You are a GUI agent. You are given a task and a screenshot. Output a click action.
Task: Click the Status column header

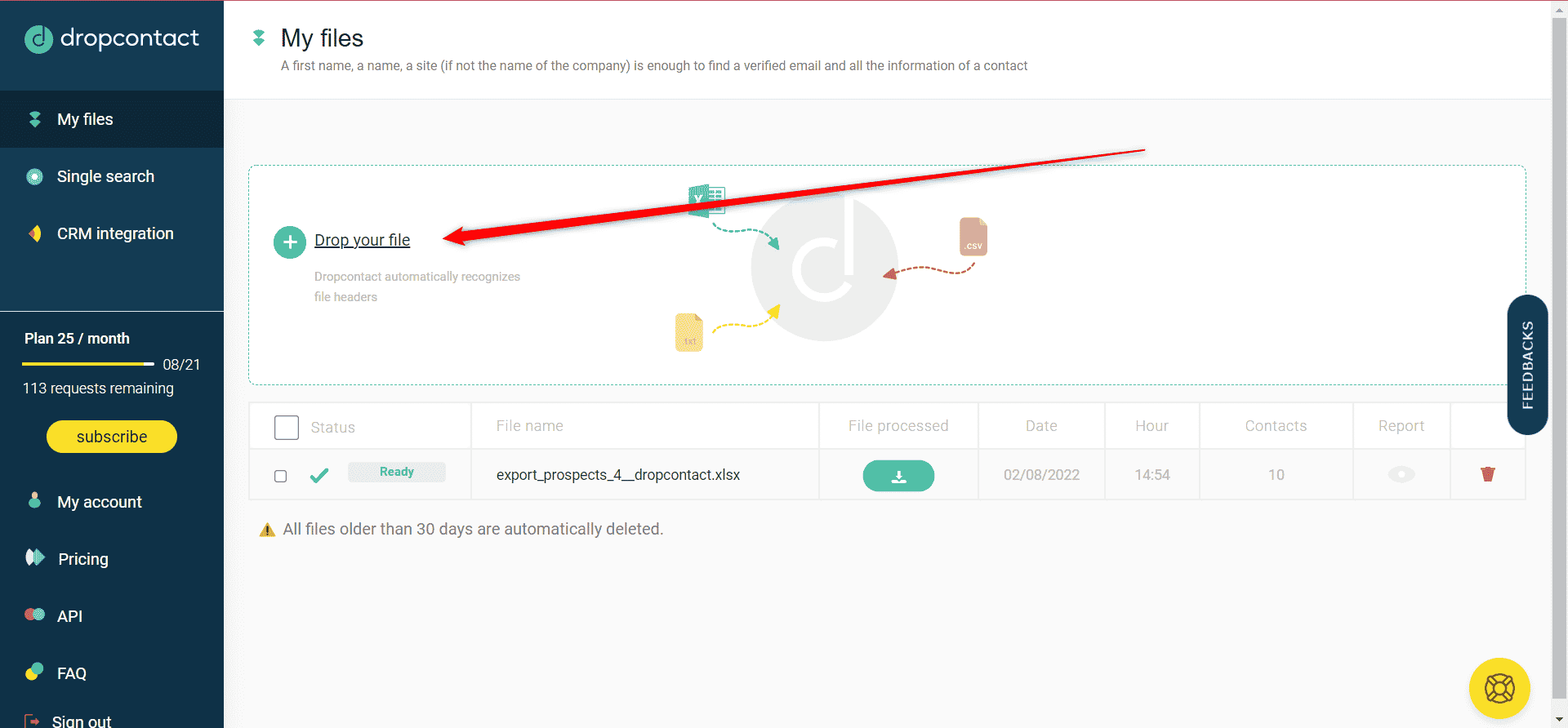[x=332, y=428]
